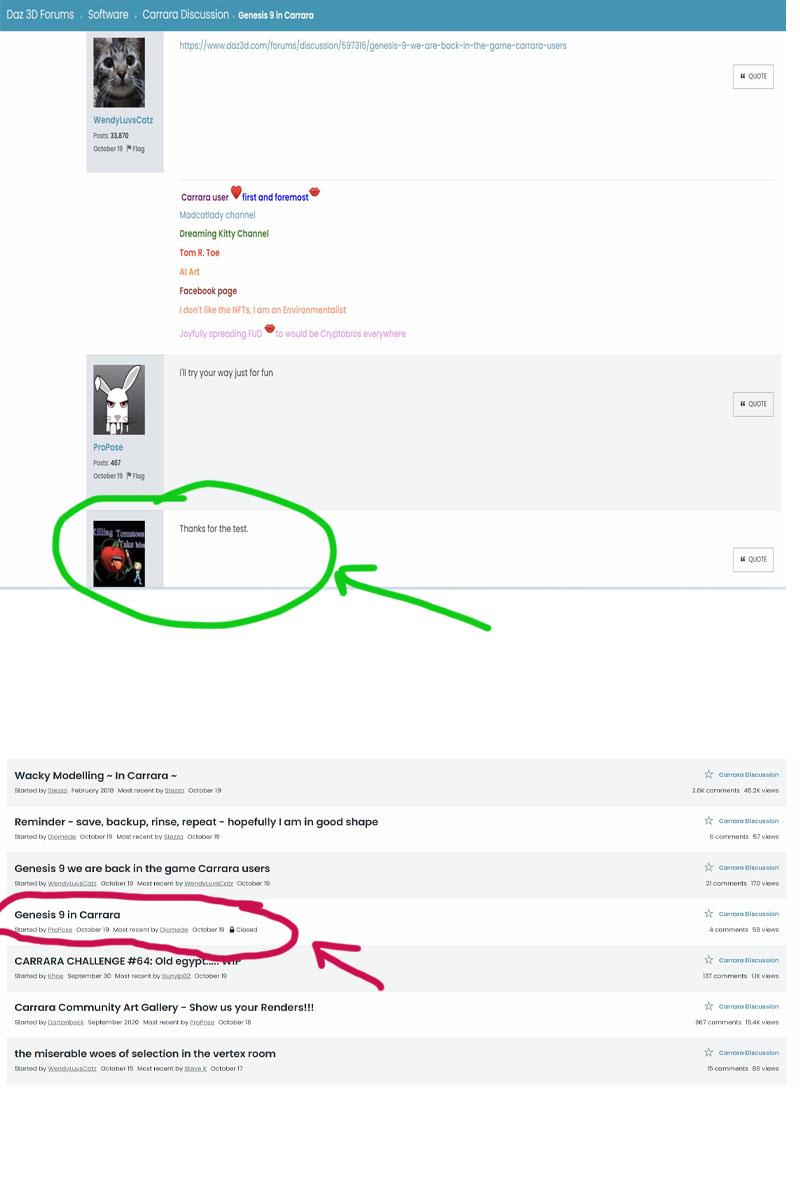Star the Genesis 9 in Carrara thread
The image size is (800, 1200).
[709, 913]
